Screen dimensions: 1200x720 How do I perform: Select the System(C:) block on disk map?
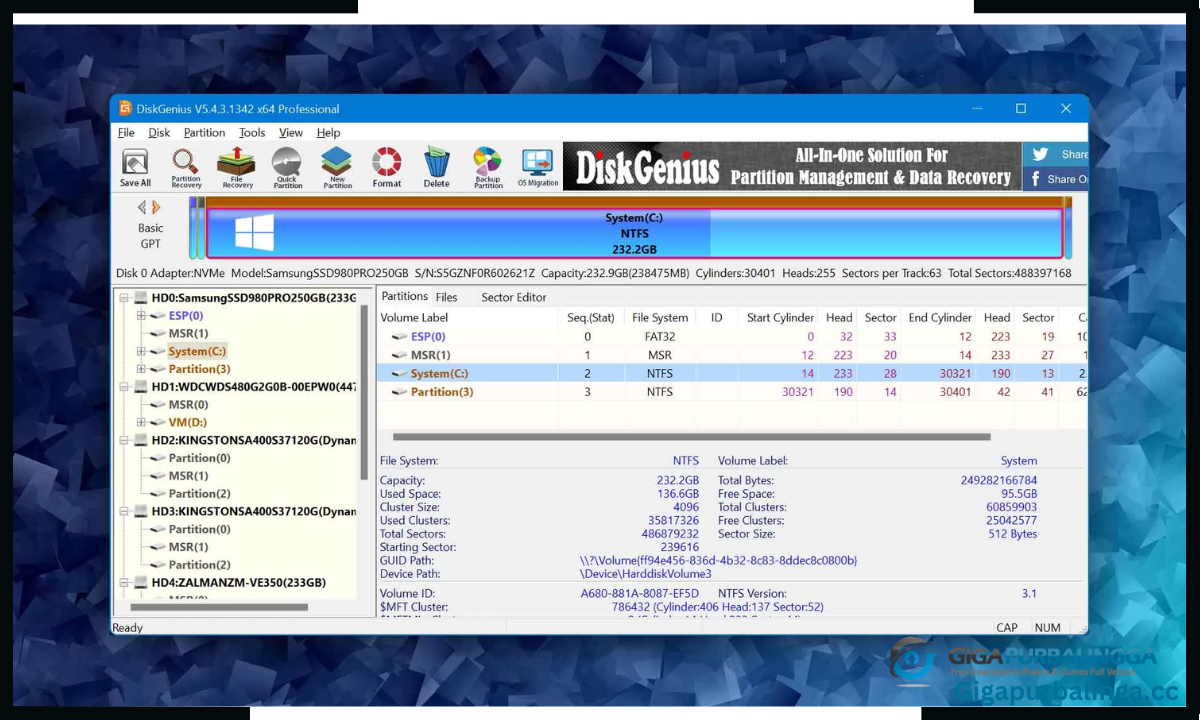tap(634, 234)
